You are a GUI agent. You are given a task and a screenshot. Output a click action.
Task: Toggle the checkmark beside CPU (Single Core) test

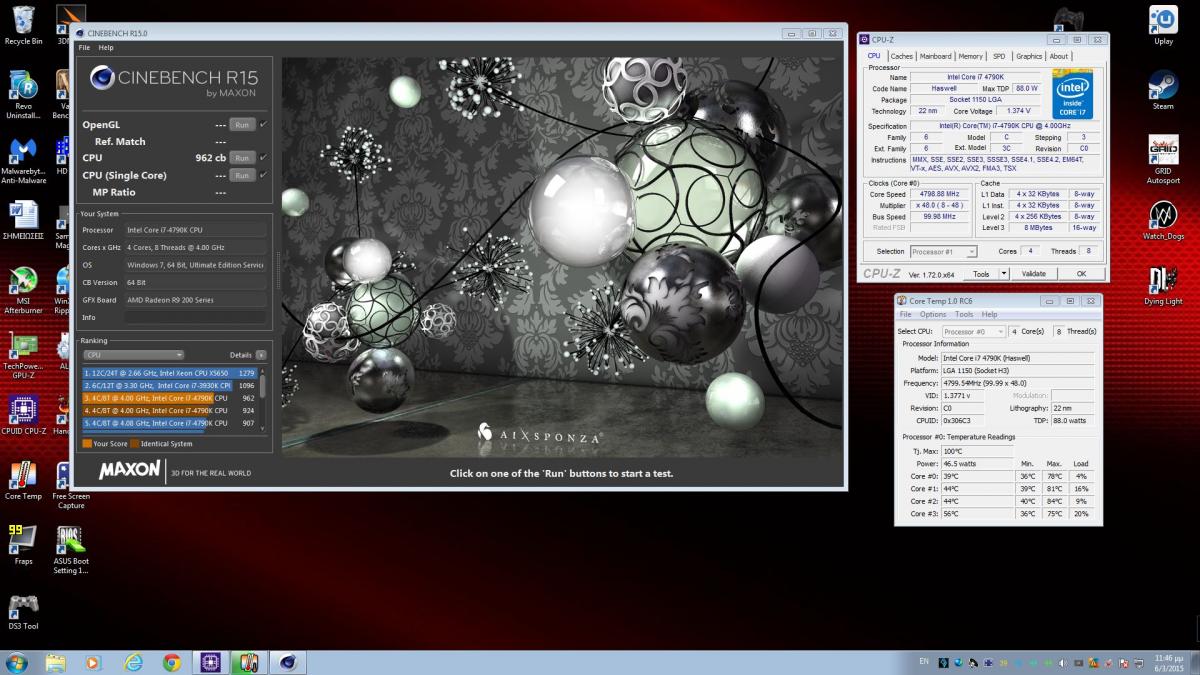tap(263, 175)
